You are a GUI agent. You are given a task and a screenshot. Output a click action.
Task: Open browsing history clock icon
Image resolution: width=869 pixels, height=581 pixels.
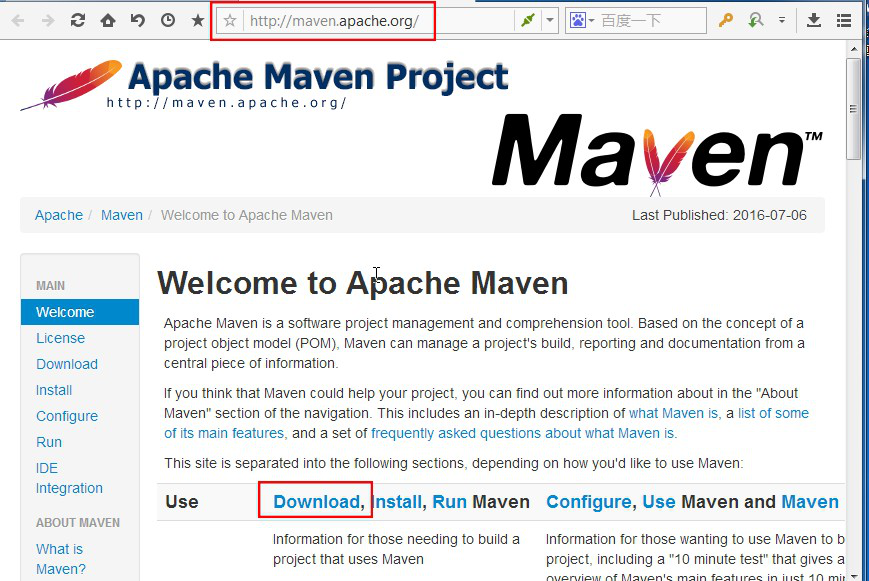[x=168, y=20]
